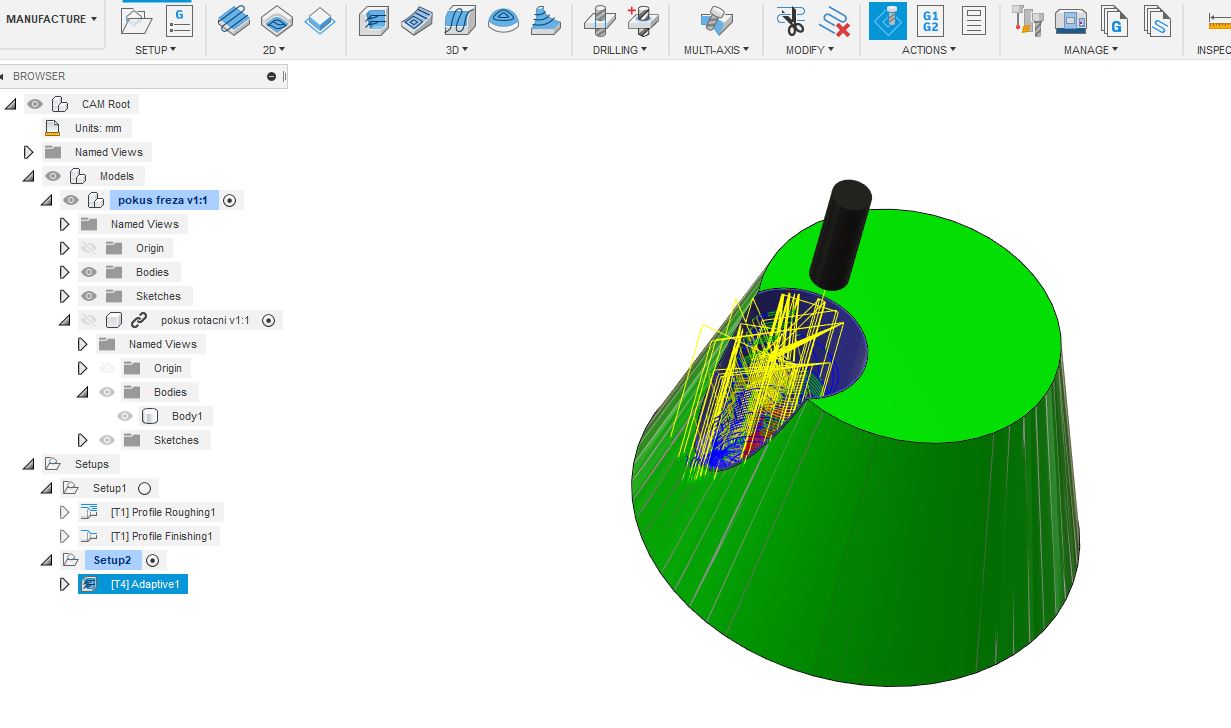Show the hidden Origin folder under pokus freza
The image size is (1231, 728).
89,248
